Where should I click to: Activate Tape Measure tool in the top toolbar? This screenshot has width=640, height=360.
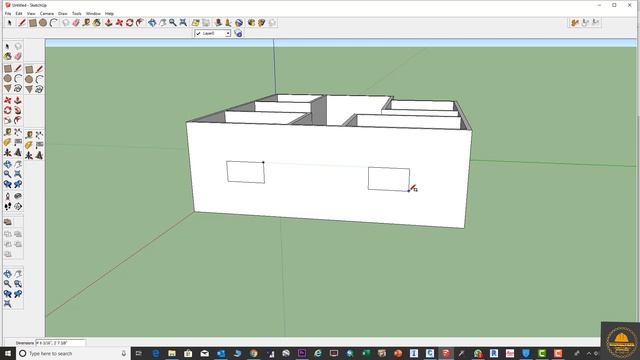point(86,23)
